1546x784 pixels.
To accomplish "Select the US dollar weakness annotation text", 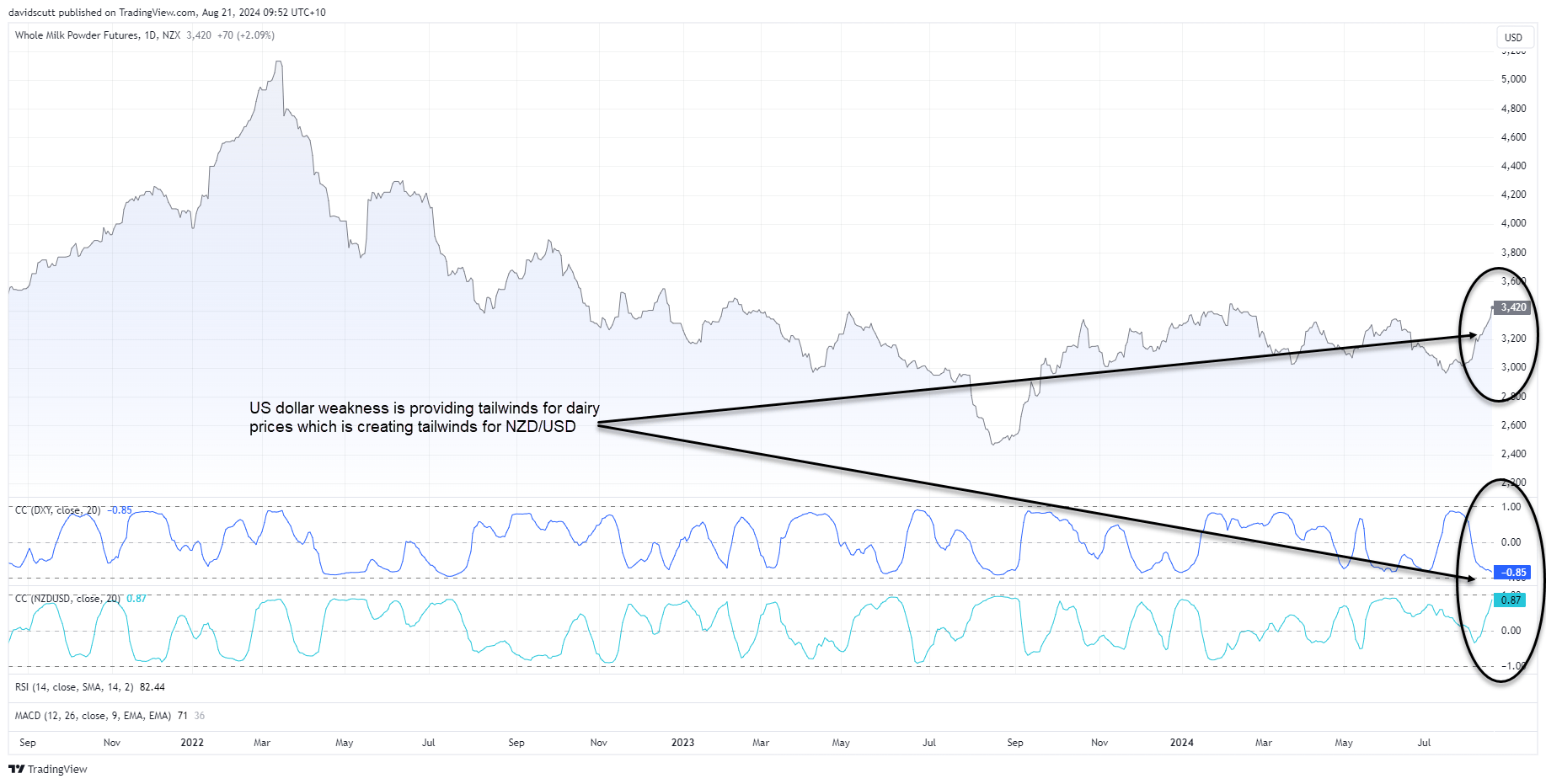I will click(424, 418).
